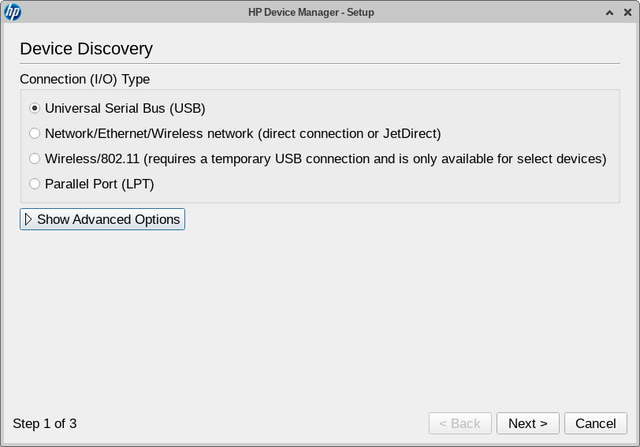The height and width of the screenshot is (447, 640).
Task: Click the HP logo icon in title bar
Action: 13,12
